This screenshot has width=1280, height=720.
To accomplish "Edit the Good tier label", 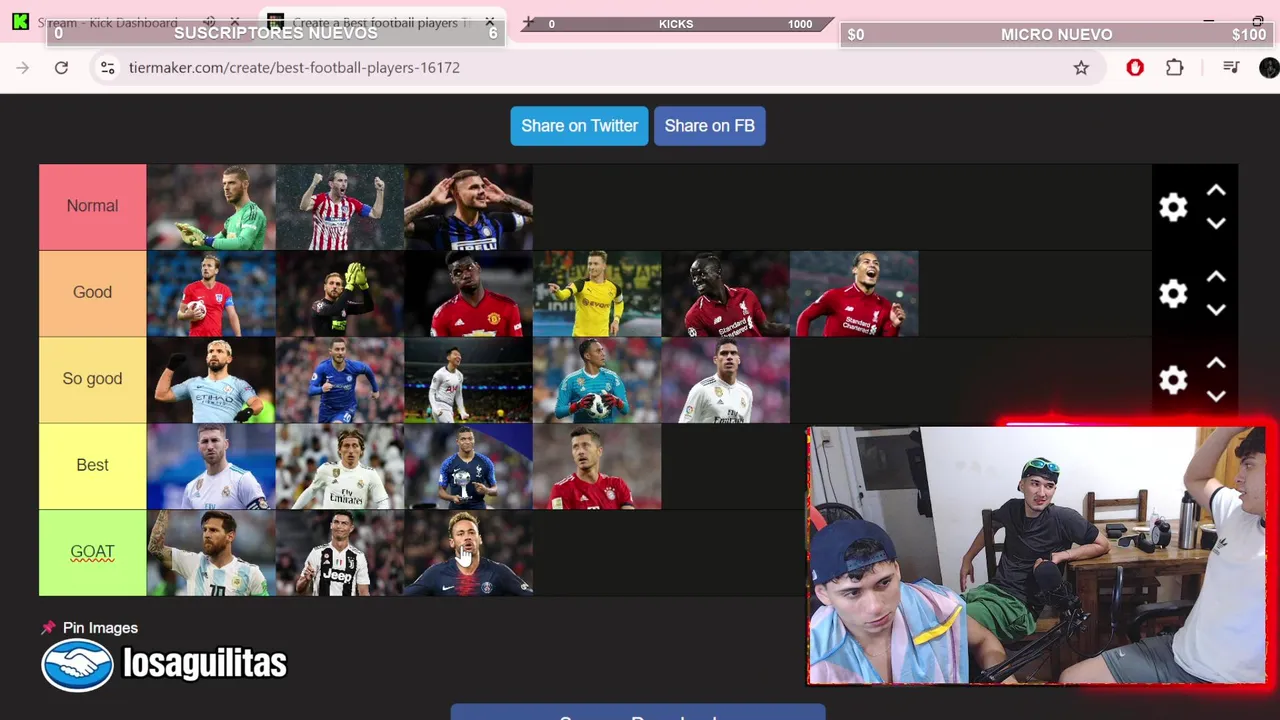I will coord(92,292).
